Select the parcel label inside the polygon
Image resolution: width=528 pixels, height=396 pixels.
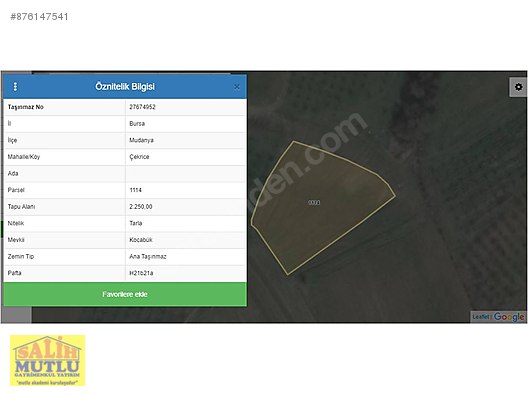(314, 202)
